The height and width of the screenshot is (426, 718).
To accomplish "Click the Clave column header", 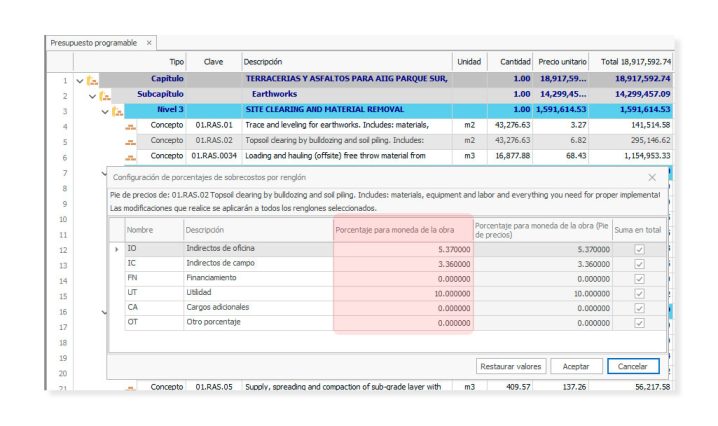I will click(x=213, y=62).
